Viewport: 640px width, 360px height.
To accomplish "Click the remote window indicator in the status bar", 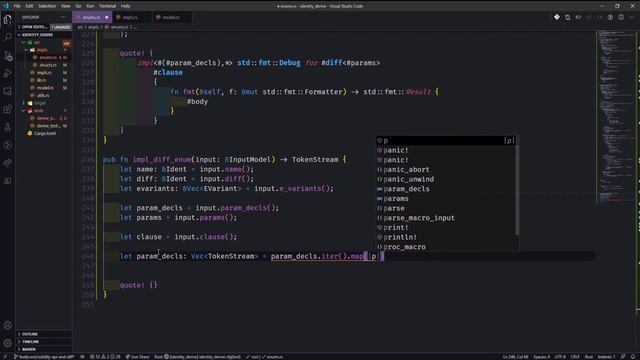I will (4, 357).
